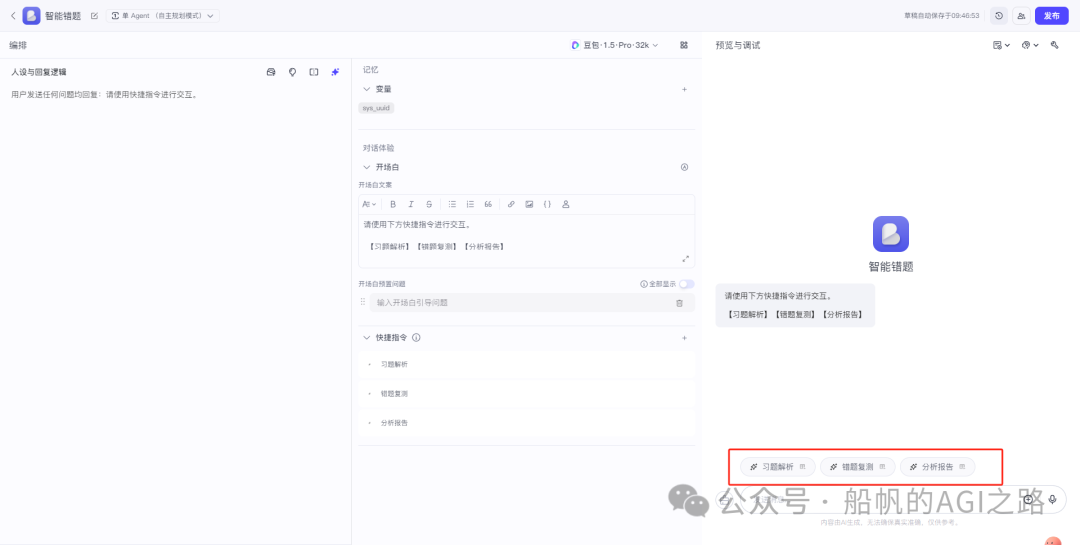
Task: Open the 单 Agent mode dropdown
Action: [x=163, y=15]
